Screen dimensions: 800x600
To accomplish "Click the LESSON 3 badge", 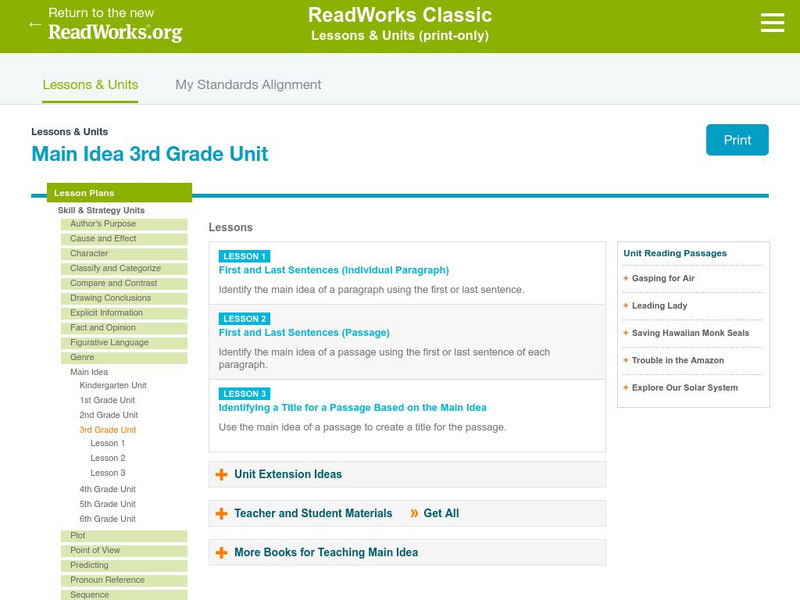I will point(244,394).
